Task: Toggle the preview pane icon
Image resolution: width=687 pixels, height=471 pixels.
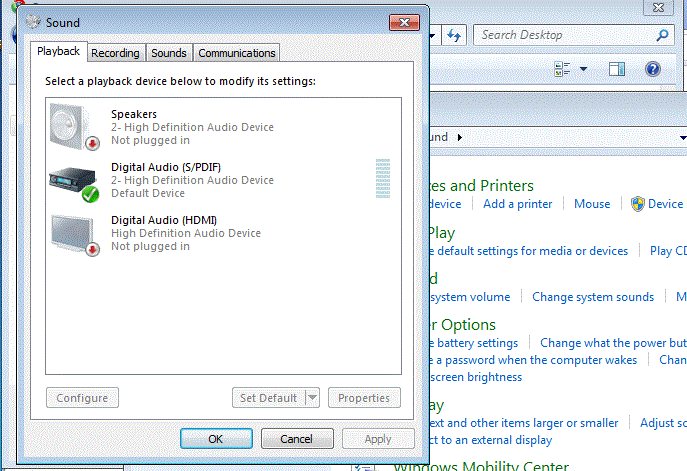Action: point(617,69)
